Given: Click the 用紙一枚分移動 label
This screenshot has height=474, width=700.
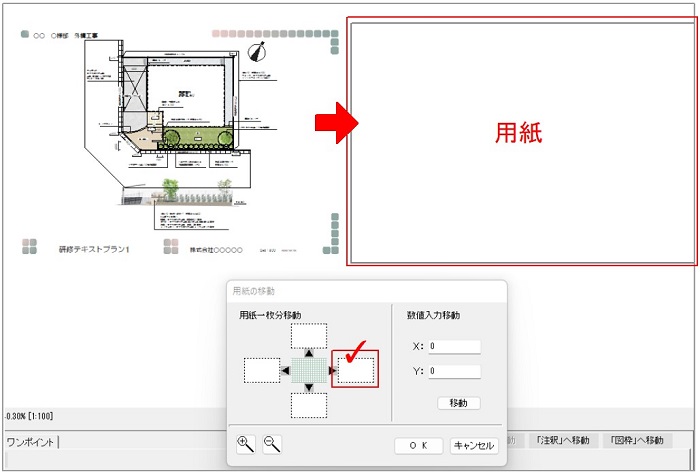Looking at the screenshot, I should tap(270, 315).
